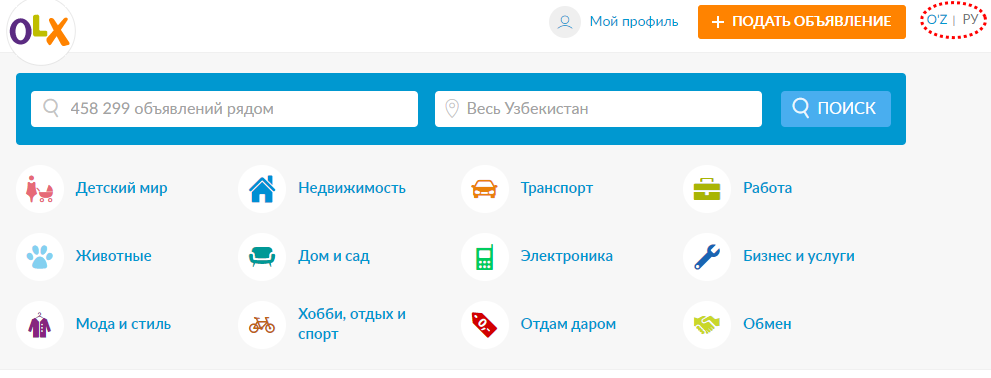The height and width of the screenshot is (378, 991).
Task: Click the bicycle icon for Хобби
Action: coord(262,325)
